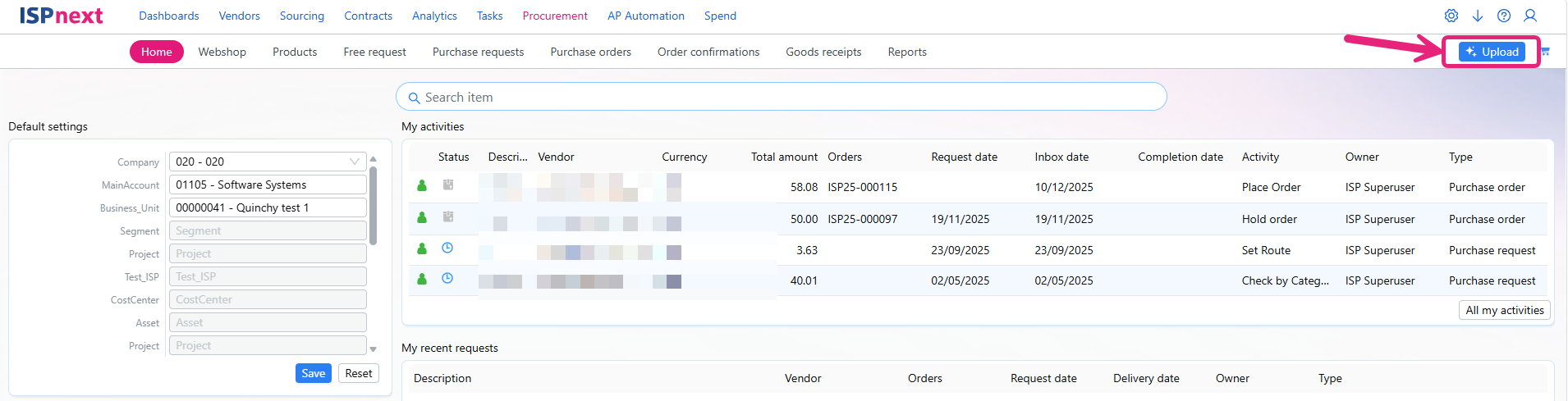Click the status icon on Hold order row

tap(448, 216)
